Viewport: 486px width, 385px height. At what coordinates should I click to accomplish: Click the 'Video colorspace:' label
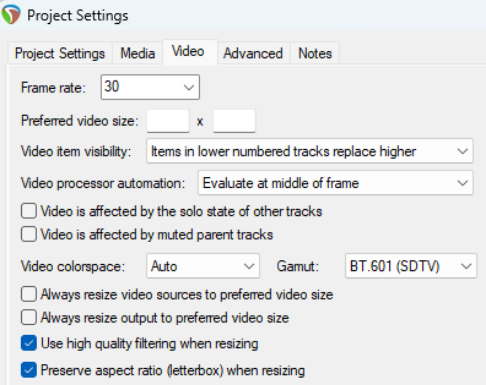point(73,267)
